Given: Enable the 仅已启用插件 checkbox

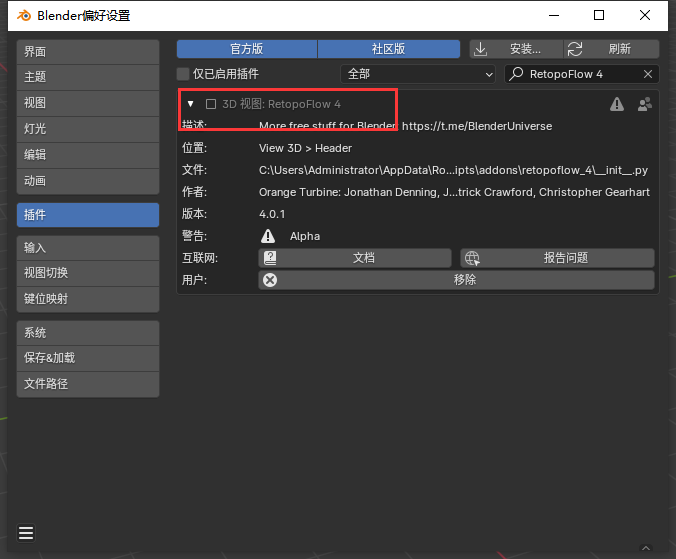Looking at the screenshot, I should (x=183, y=74).
